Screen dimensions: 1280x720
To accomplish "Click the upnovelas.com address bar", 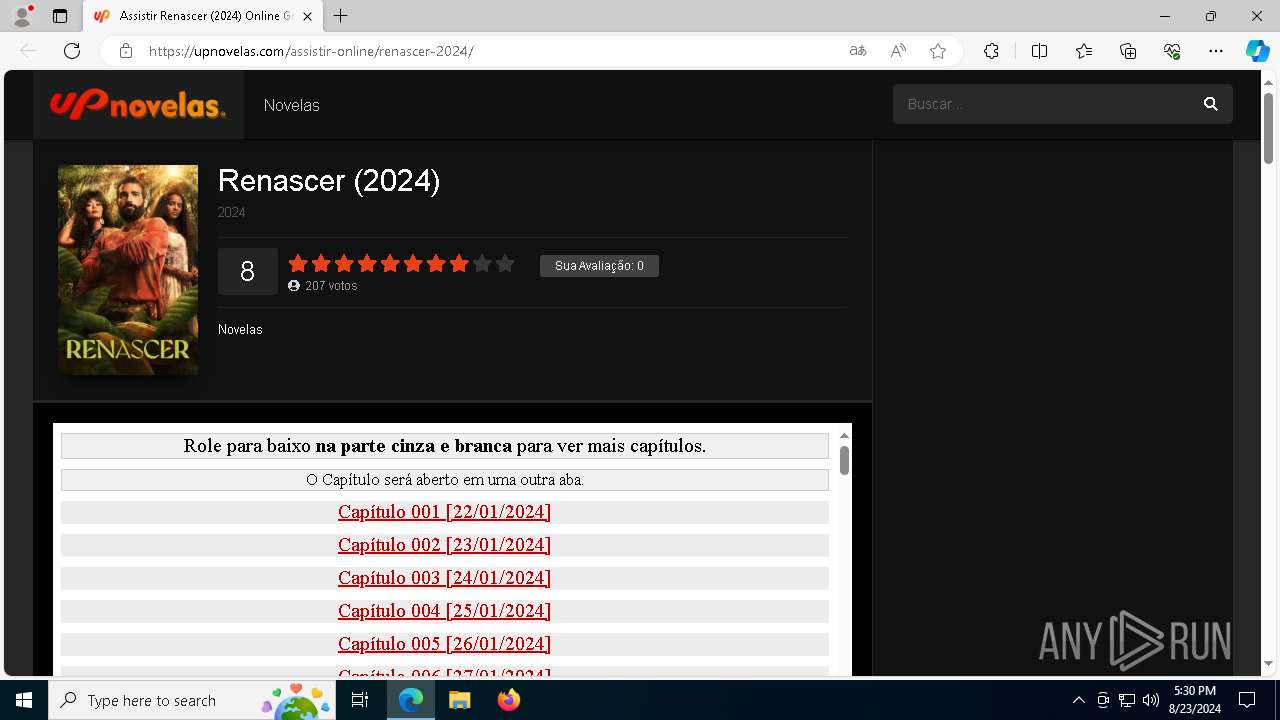I will 490,51.
